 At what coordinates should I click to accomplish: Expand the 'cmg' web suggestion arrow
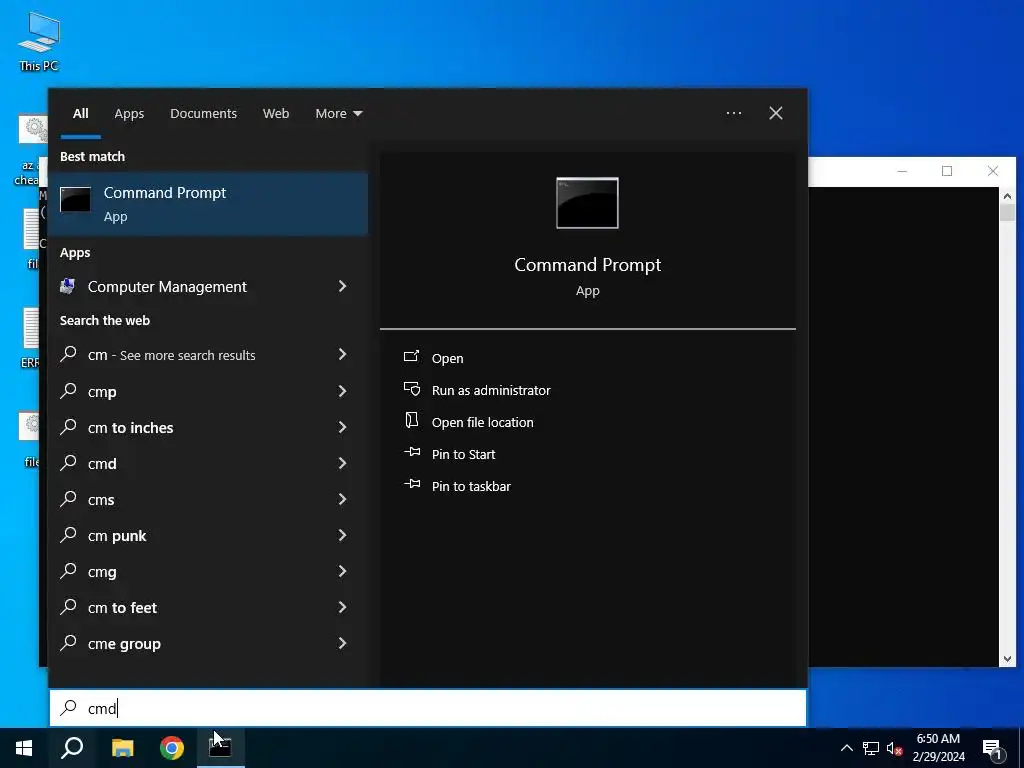point(342,571)
